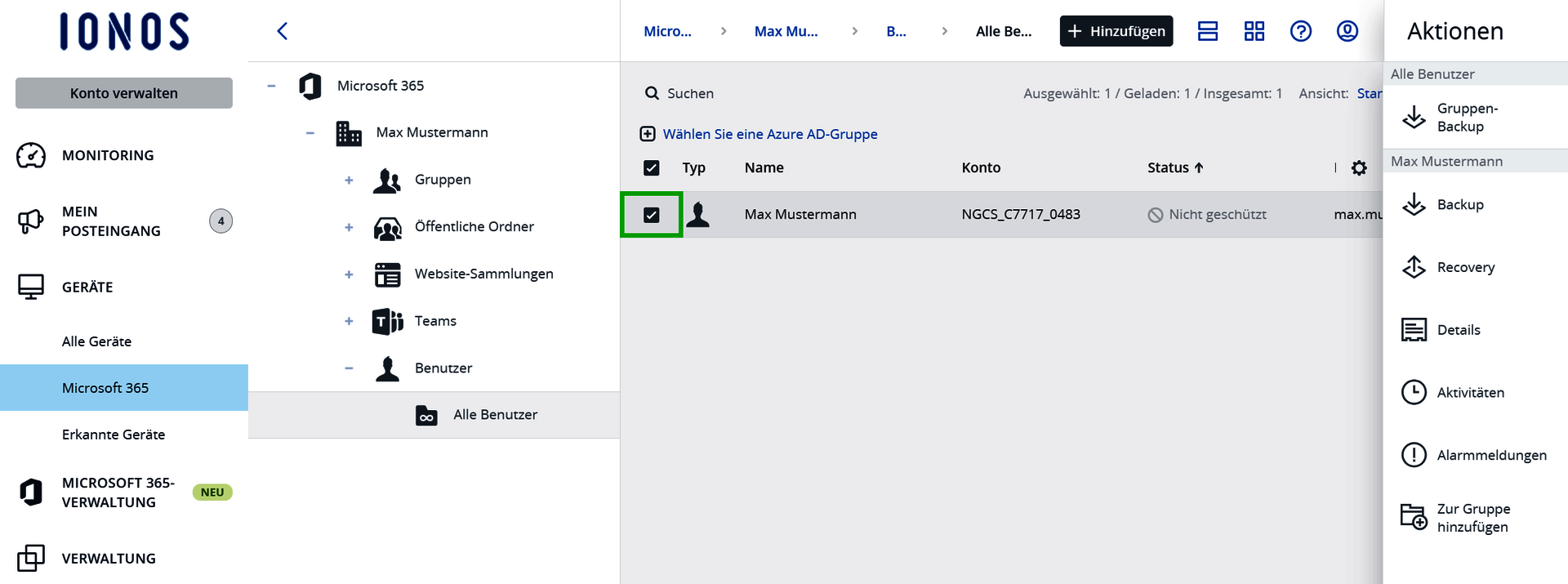
Task: Click the search magnifier icon
Action: click(652, 93)
